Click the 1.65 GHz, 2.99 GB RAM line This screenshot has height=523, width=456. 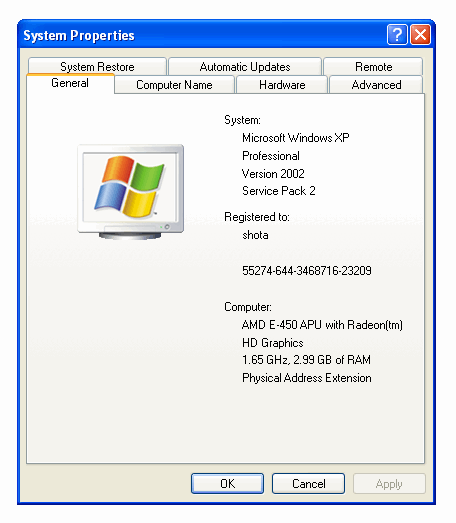(306, 360)
